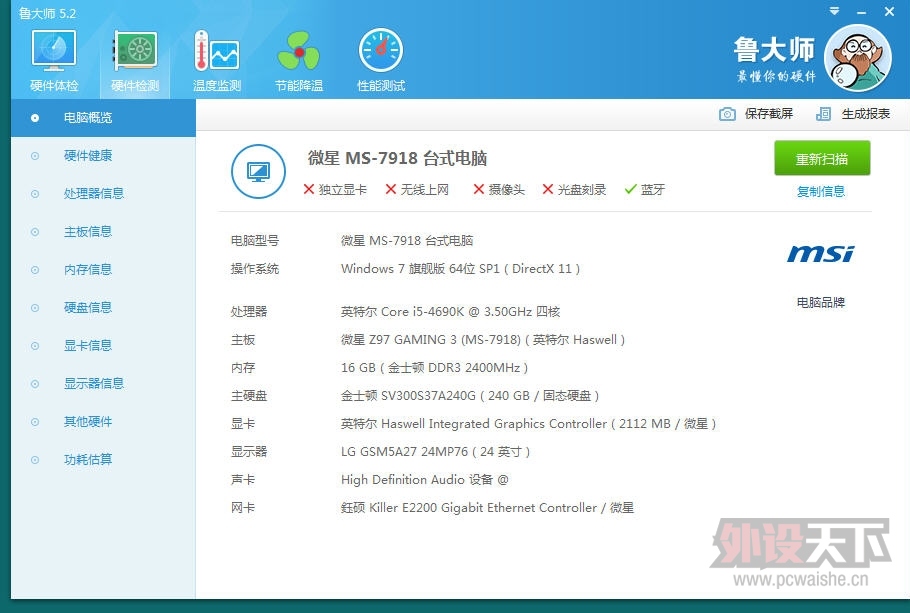Screen dimensions: 910x613
Task: Click the red X next to 独立显卡
Action: tap(309, 189)
